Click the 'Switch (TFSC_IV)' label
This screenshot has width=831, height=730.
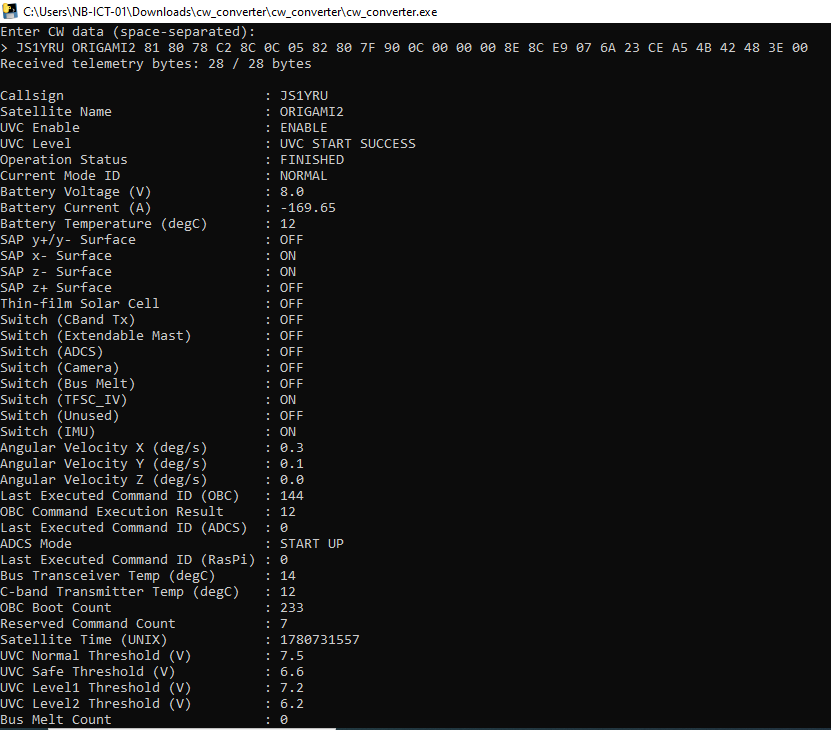coord(64,400)
